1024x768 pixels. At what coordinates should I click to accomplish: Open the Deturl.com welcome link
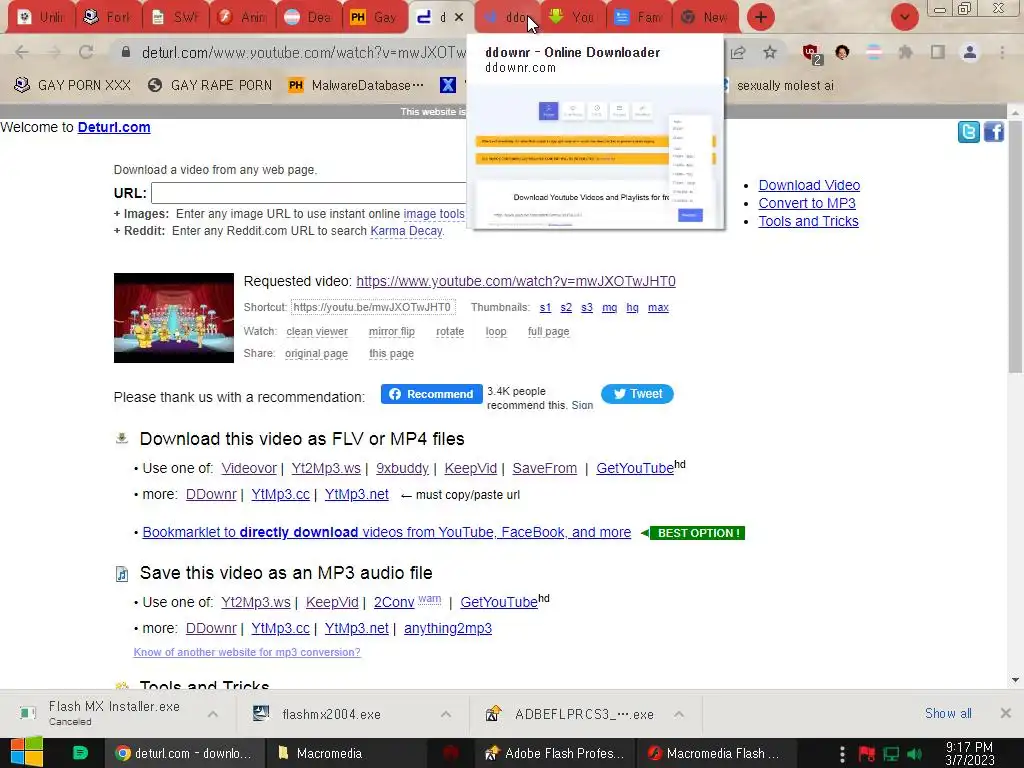coord(114,127)
